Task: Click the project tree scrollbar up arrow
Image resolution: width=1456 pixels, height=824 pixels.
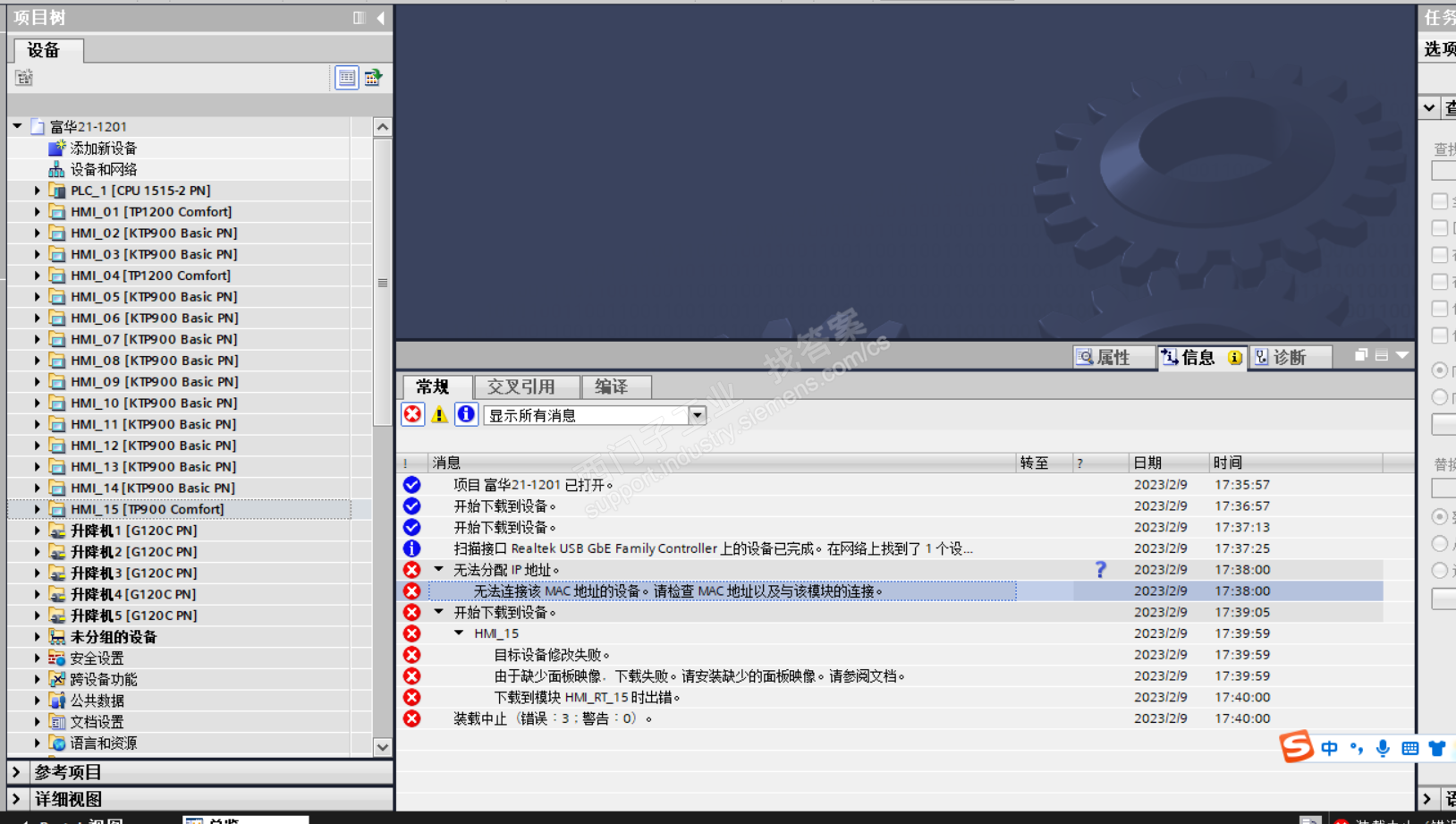Action: click(383, 127)
